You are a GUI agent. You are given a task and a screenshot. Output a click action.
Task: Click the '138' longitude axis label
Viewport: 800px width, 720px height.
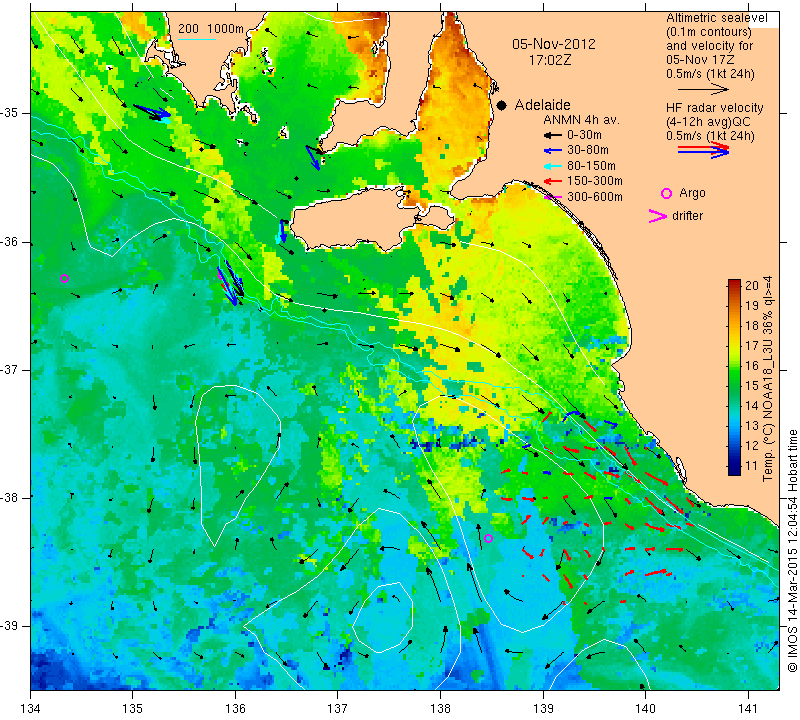click(440, 709)
